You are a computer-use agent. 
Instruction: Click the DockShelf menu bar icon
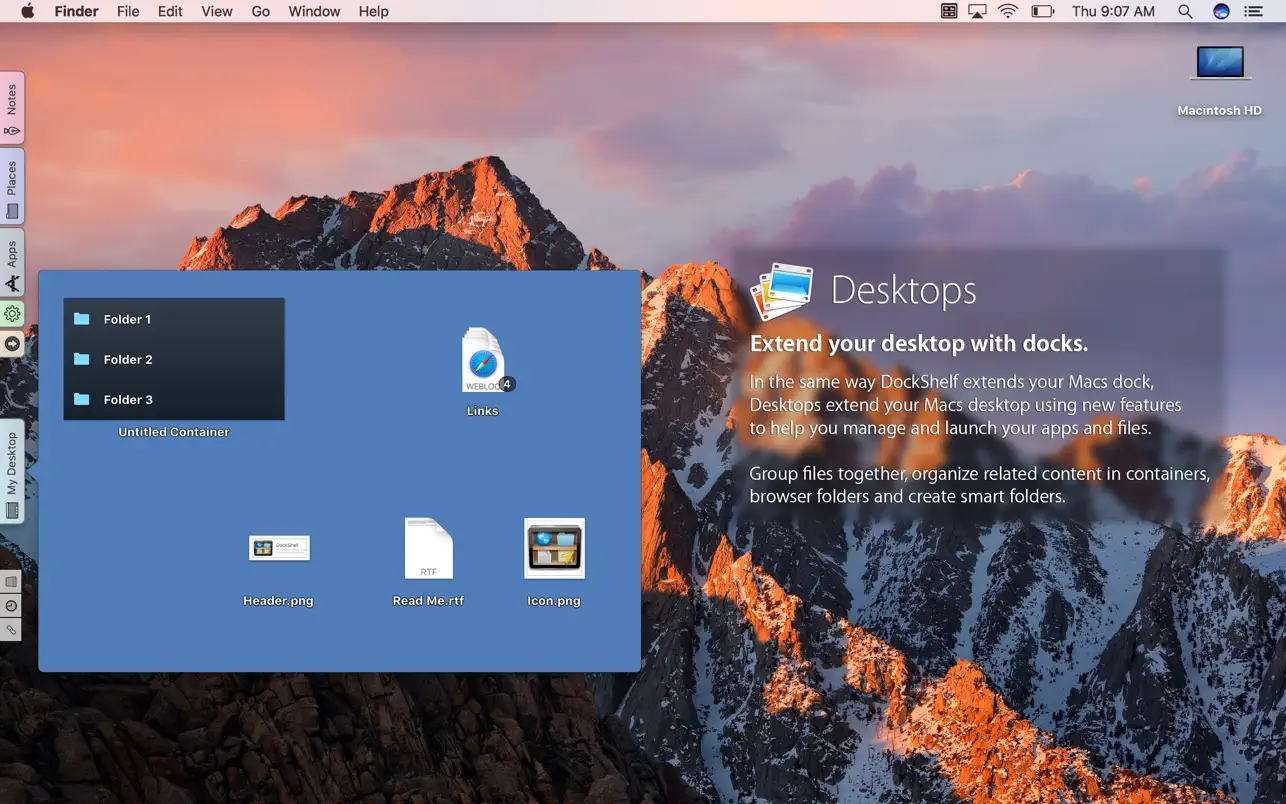click(949, 11)
